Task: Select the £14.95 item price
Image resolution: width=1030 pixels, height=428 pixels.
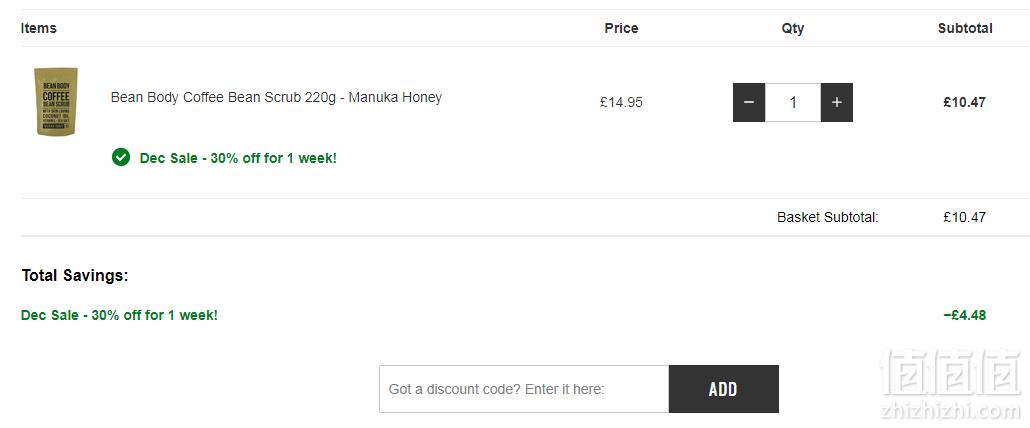Action: click(621, 102)
